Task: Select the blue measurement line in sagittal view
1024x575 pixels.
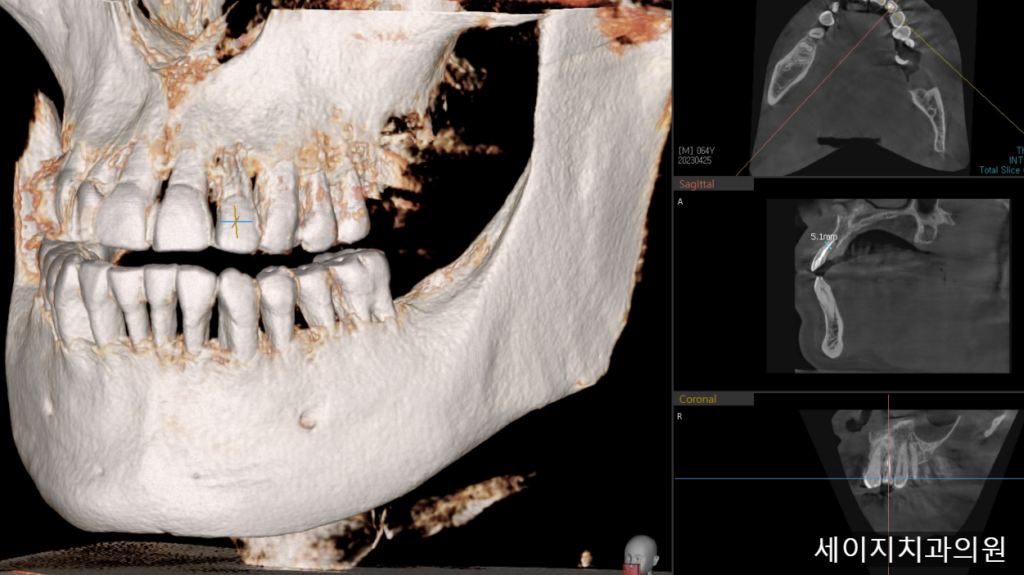Action: [x=827, y=248]
